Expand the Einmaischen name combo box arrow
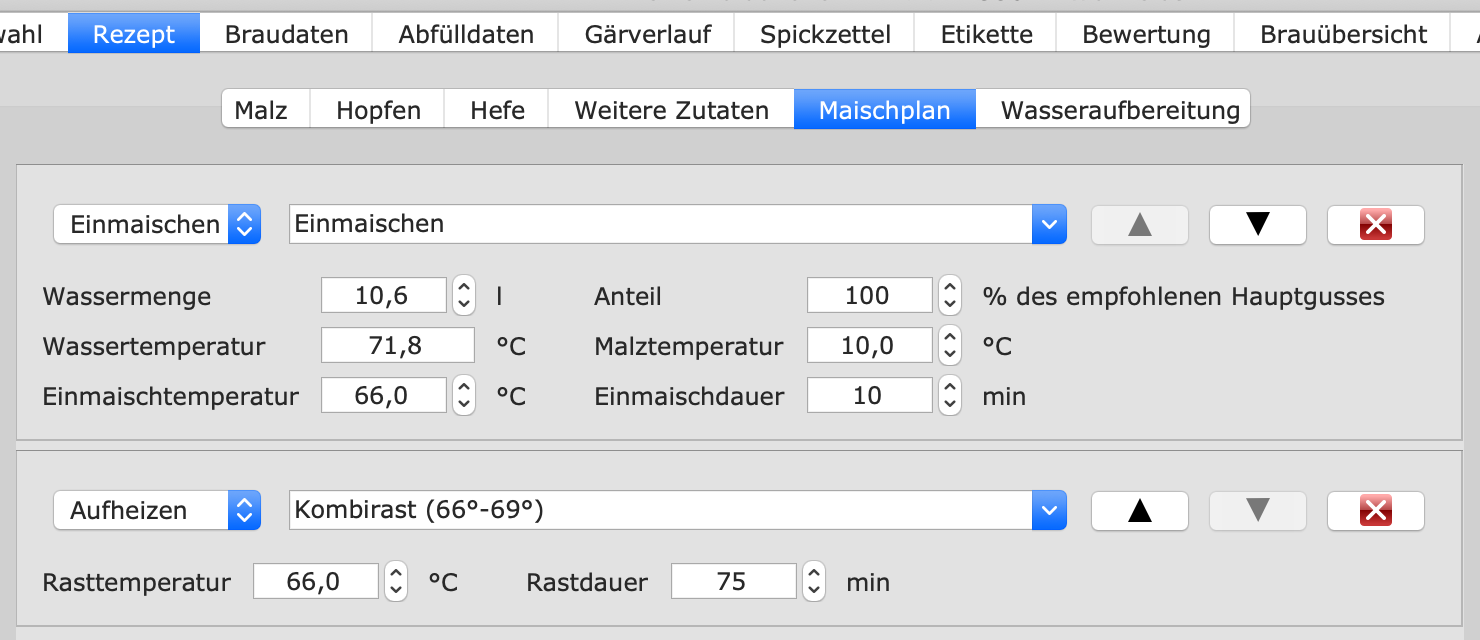Viewport: 1480px width, 640px height. pos(1048,225)
